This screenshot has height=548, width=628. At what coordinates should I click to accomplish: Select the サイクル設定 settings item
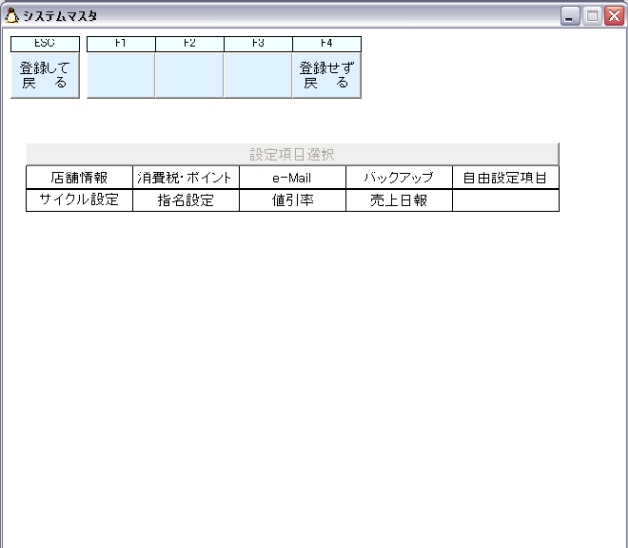click(79, 200)
